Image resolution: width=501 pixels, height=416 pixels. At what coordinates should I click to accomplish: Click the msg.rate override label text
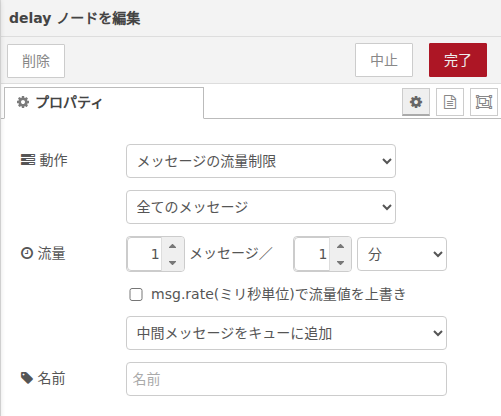point(279,294)
